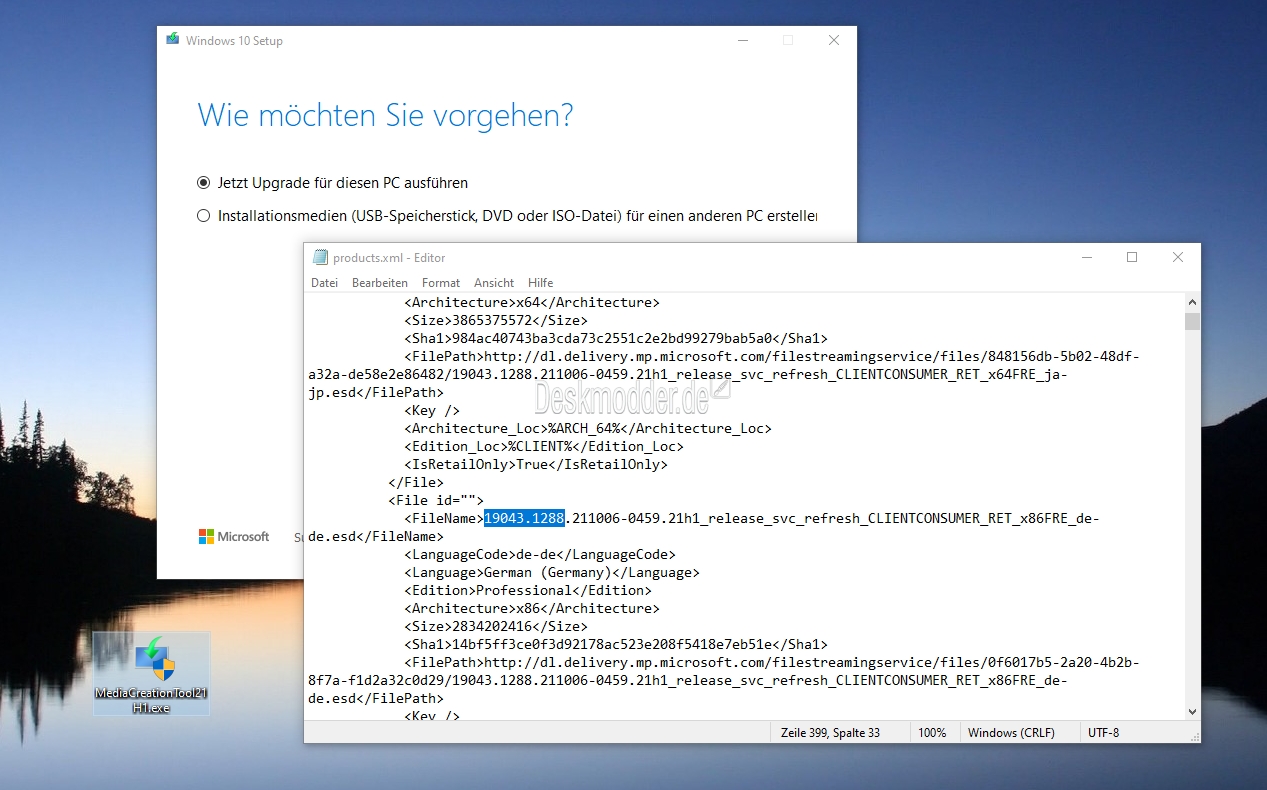
Task: Click 'Wie möchten Sie vorgehen?' heading
Action: [x=386, y=115]
